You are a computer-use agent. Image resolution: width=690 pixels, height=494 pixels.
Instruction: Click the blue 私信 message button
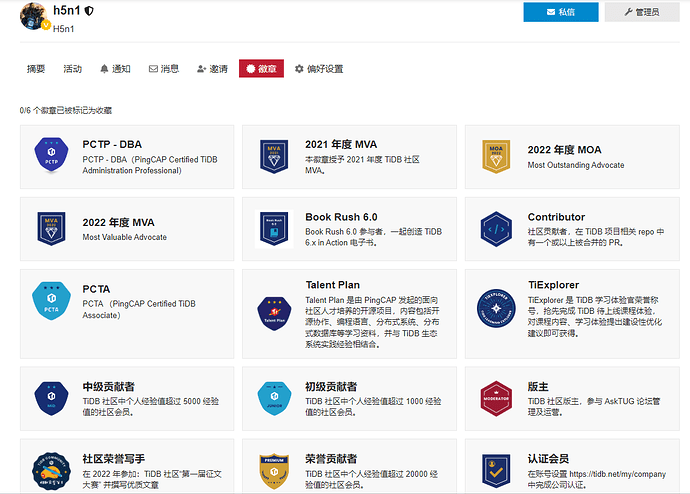(x=561, y=12)
